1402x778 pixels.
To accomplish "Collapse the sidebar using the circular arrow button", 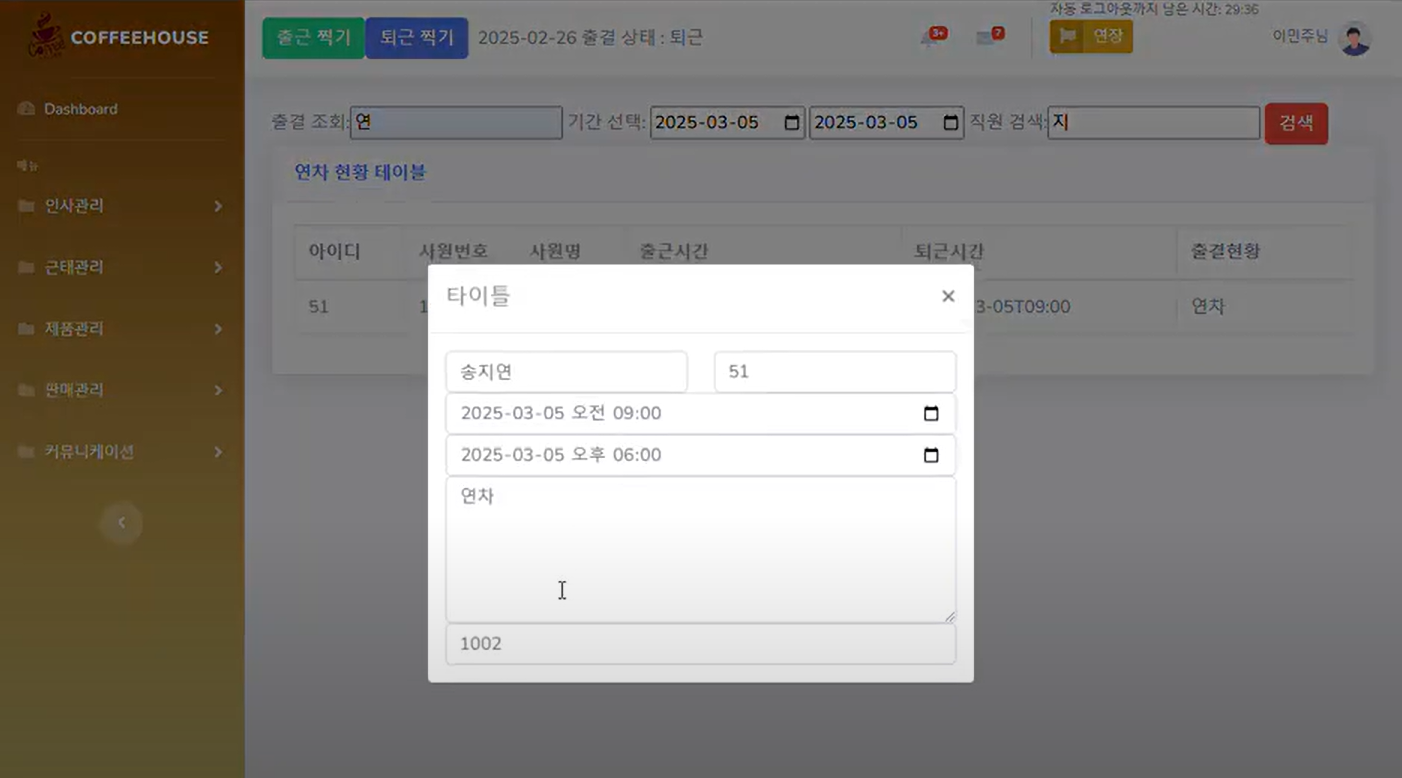I will (x=121, y=523).
